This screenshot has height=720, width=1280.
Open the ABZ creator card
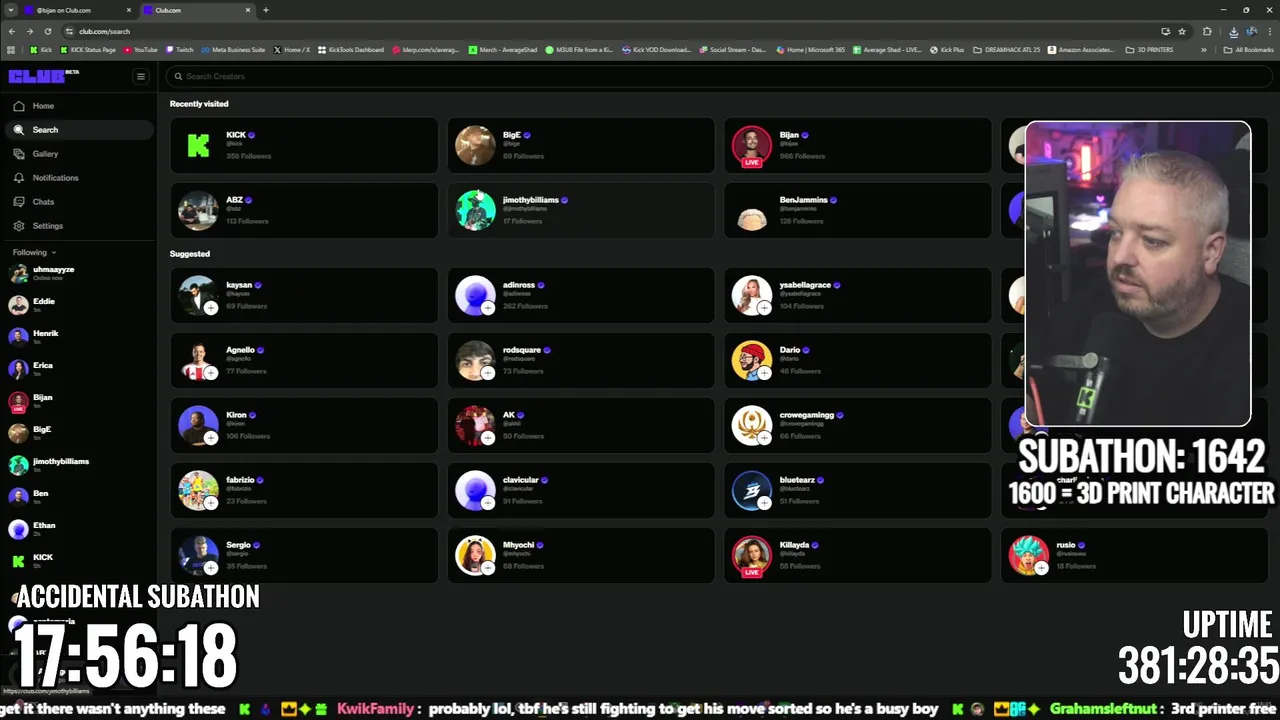point(304,210)
